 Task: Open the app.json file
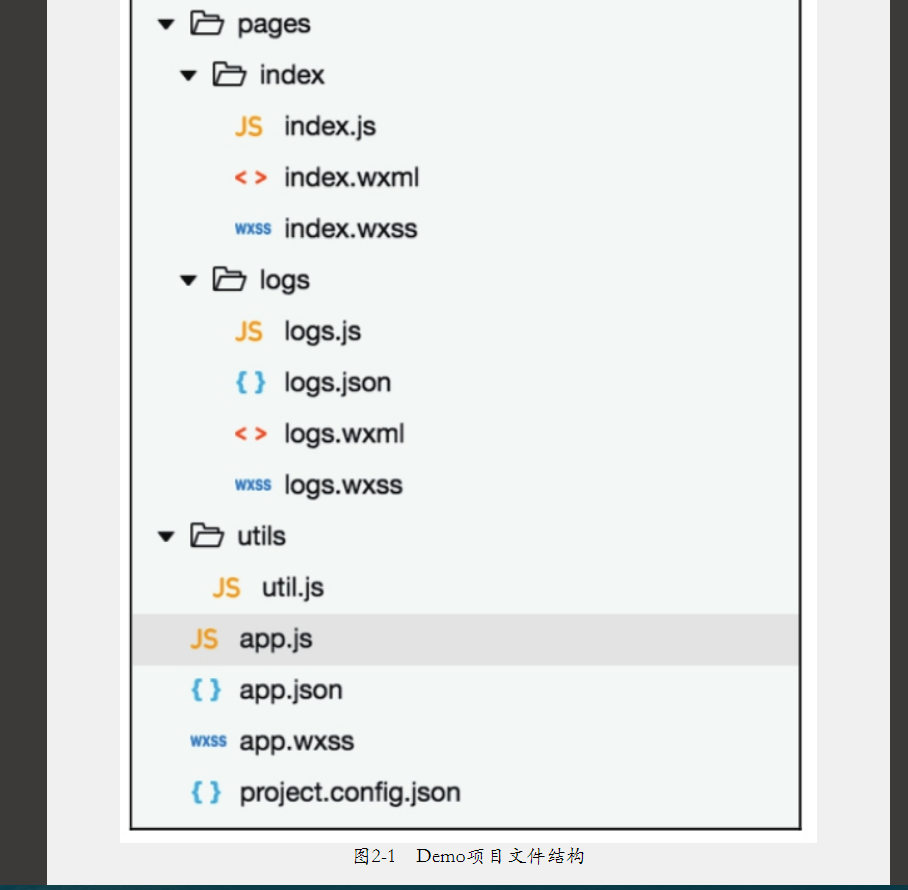290,690
